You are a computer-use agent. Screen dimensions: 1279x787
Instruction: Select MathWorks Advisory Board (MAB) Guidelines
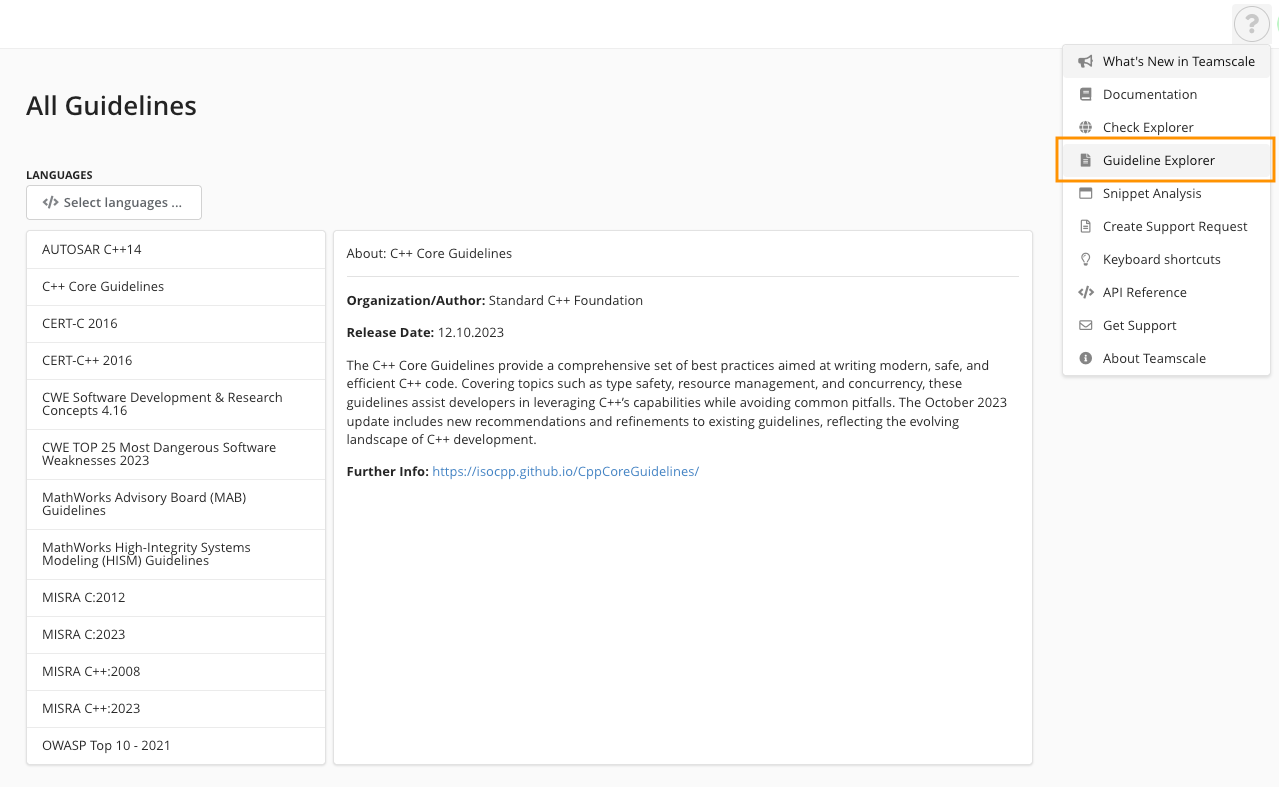pos(176,504)
